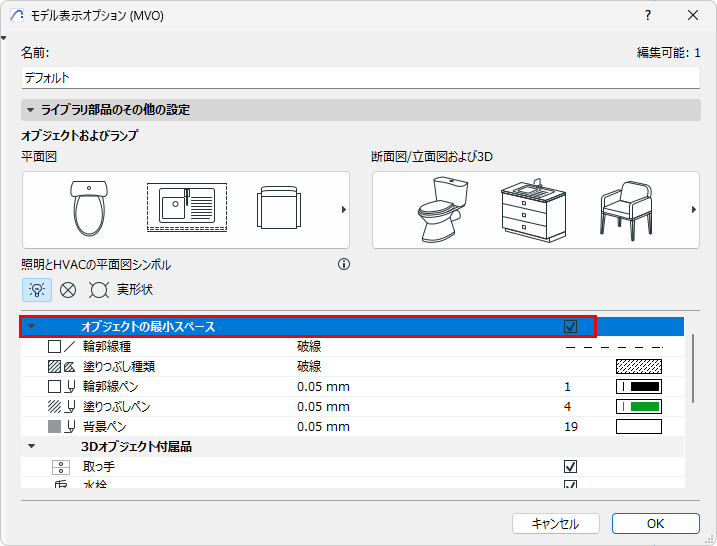Toggle the 取っ手 checkbox
This screenshot has width=717, height=546.
point(570,466)
